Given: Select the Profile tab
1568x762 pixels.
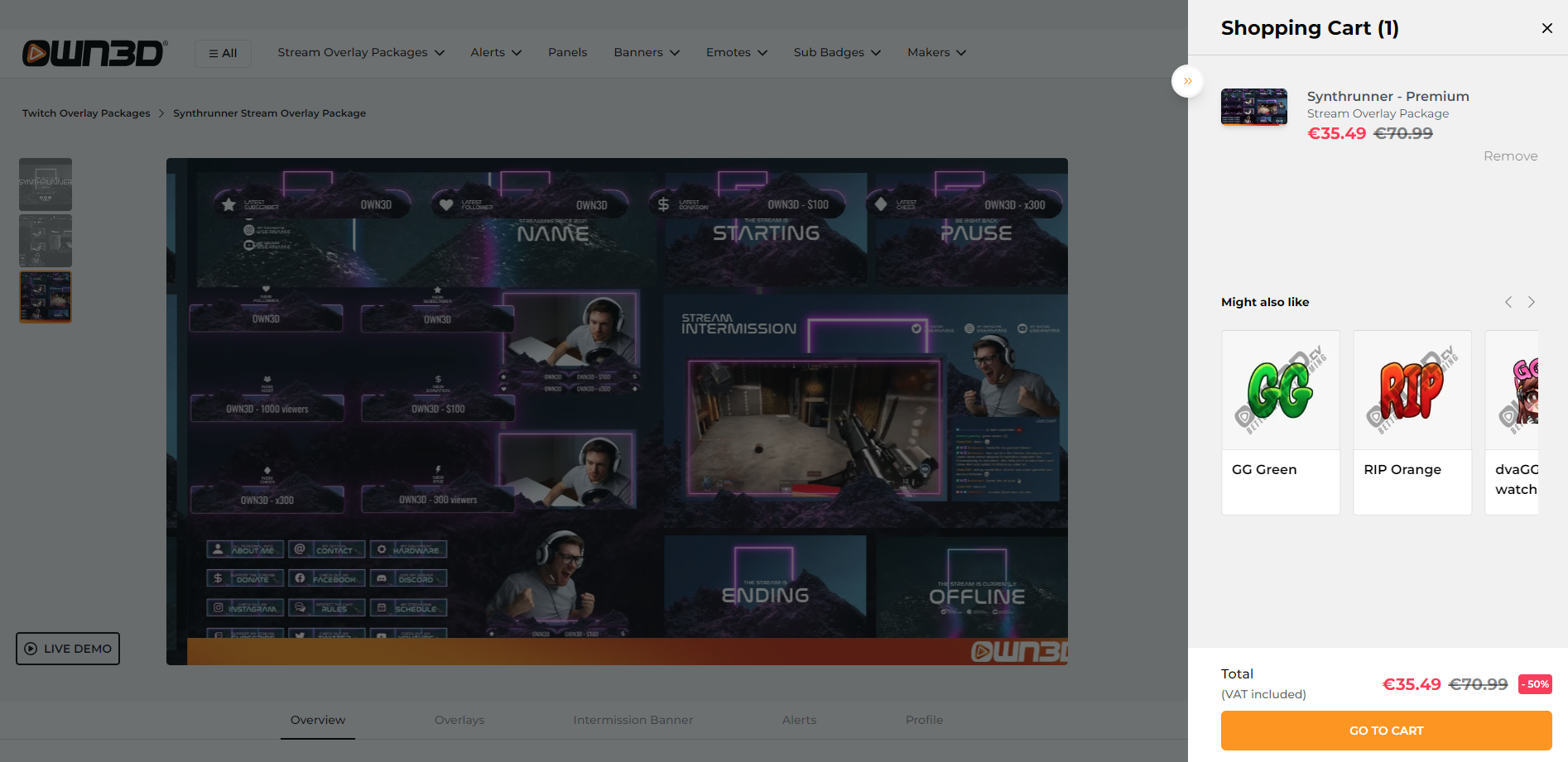Looking at the screenshot, I should coord(924,720).
